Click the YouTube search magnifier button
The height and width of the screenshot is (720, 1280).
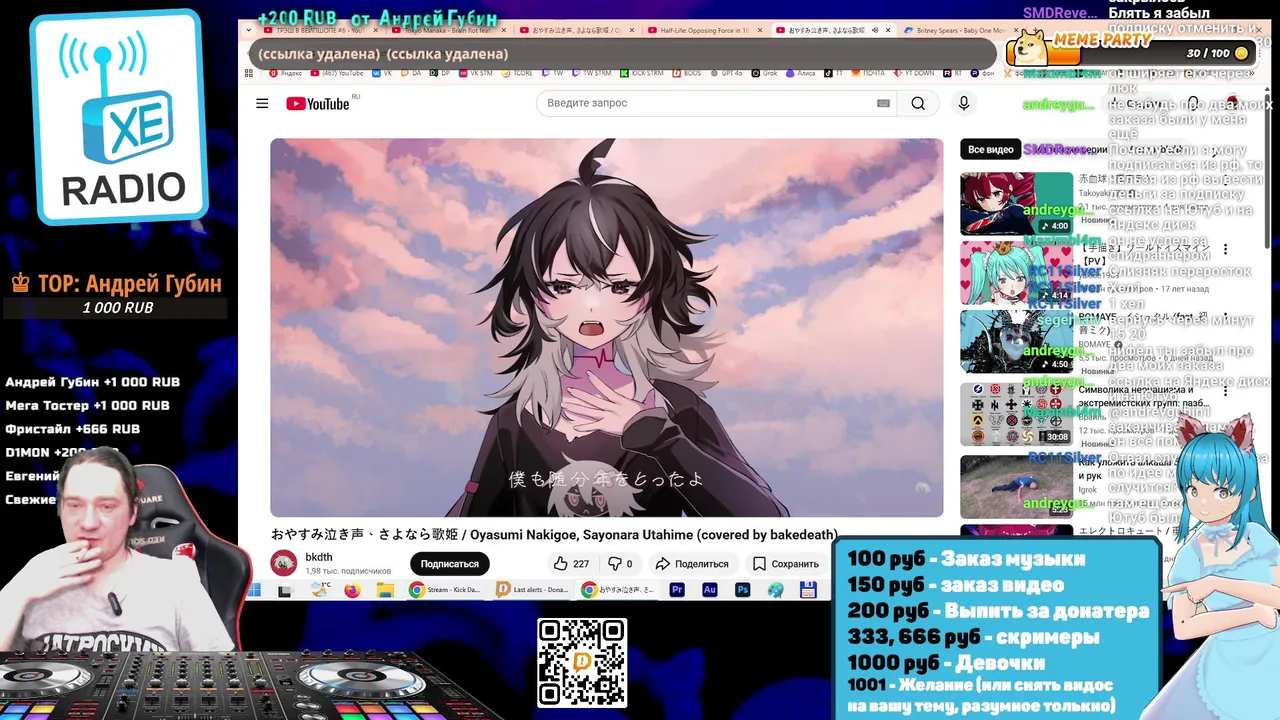(x=918, y=103)
